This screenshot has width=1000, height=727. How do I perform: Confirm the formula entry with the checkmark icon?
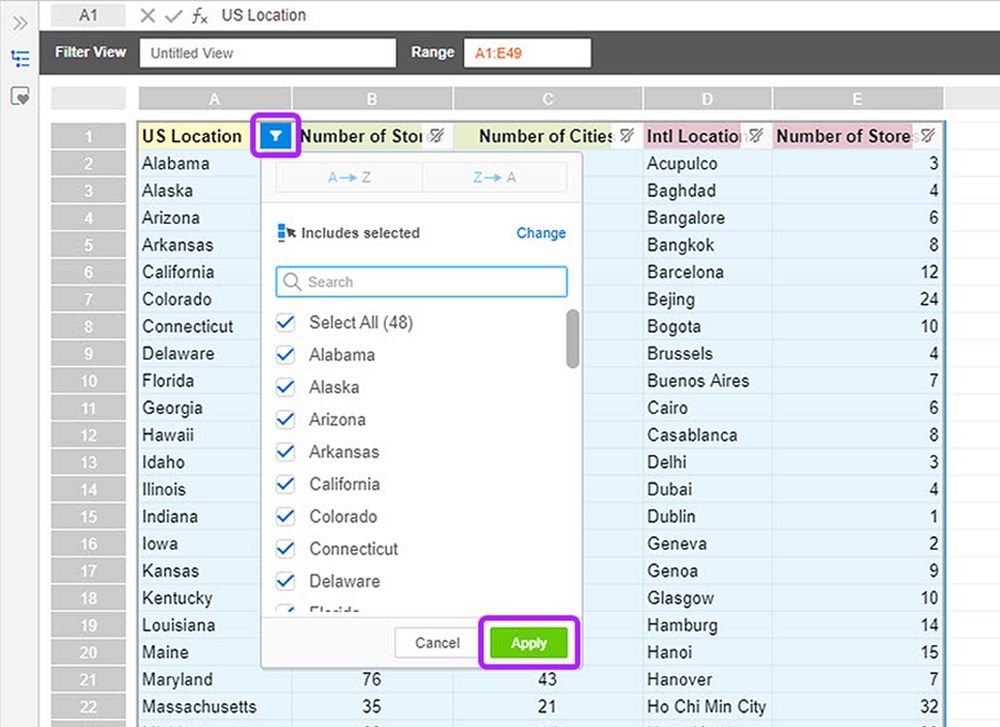(173, 15)
